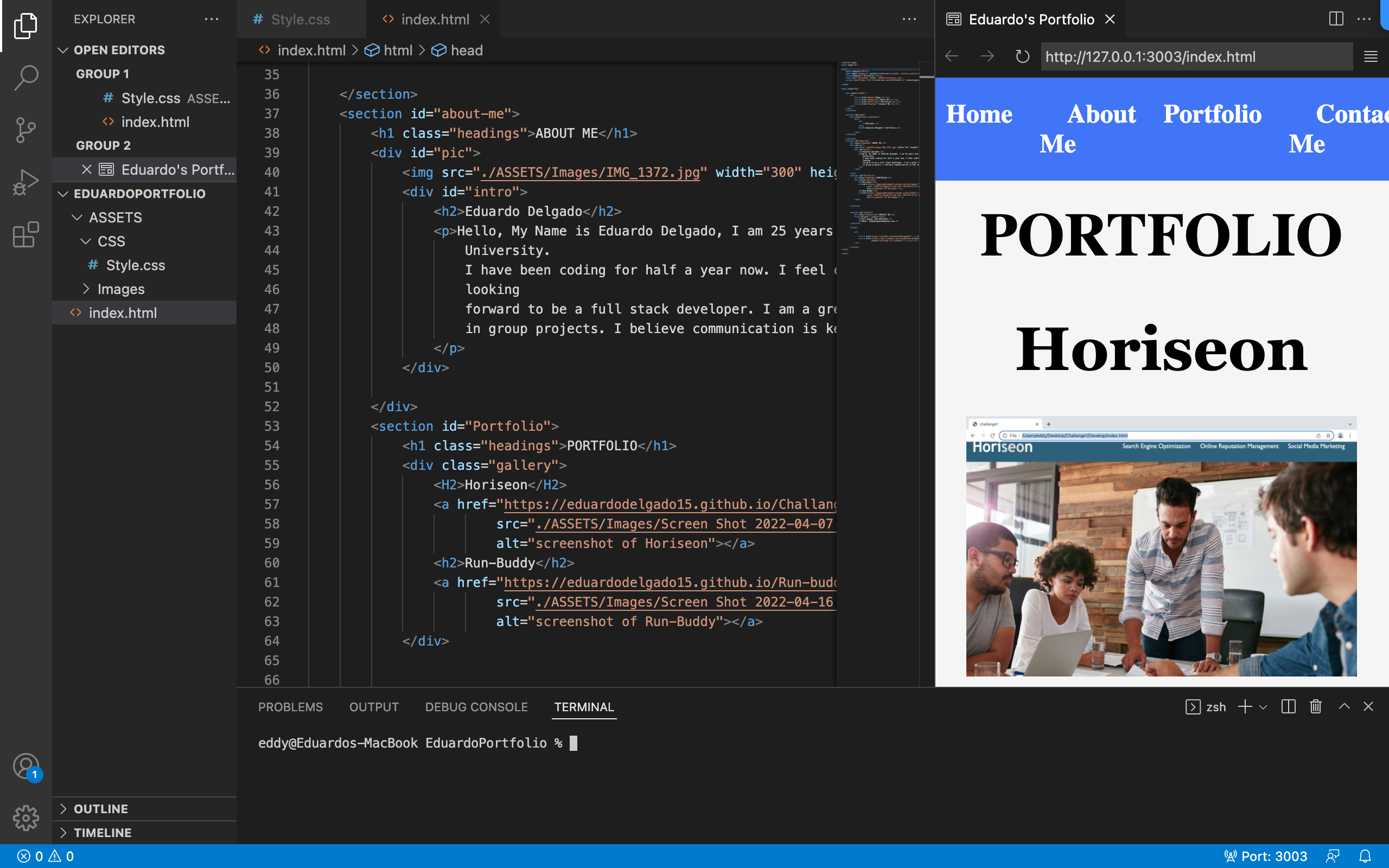The width and height of the screenshot is (1389, 868).
Task: Split the terminal panel
Action: [x=1289, y=707]
